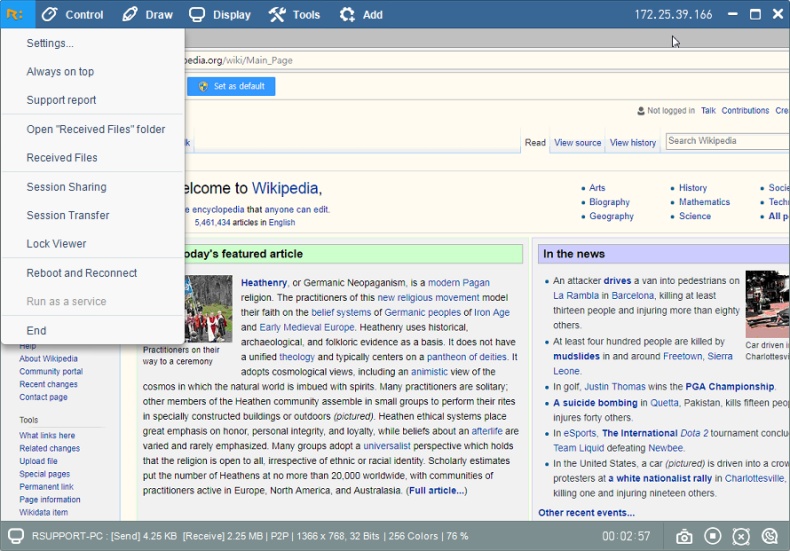Open the Control menu
790x551 pixels.
pos(72,15)
